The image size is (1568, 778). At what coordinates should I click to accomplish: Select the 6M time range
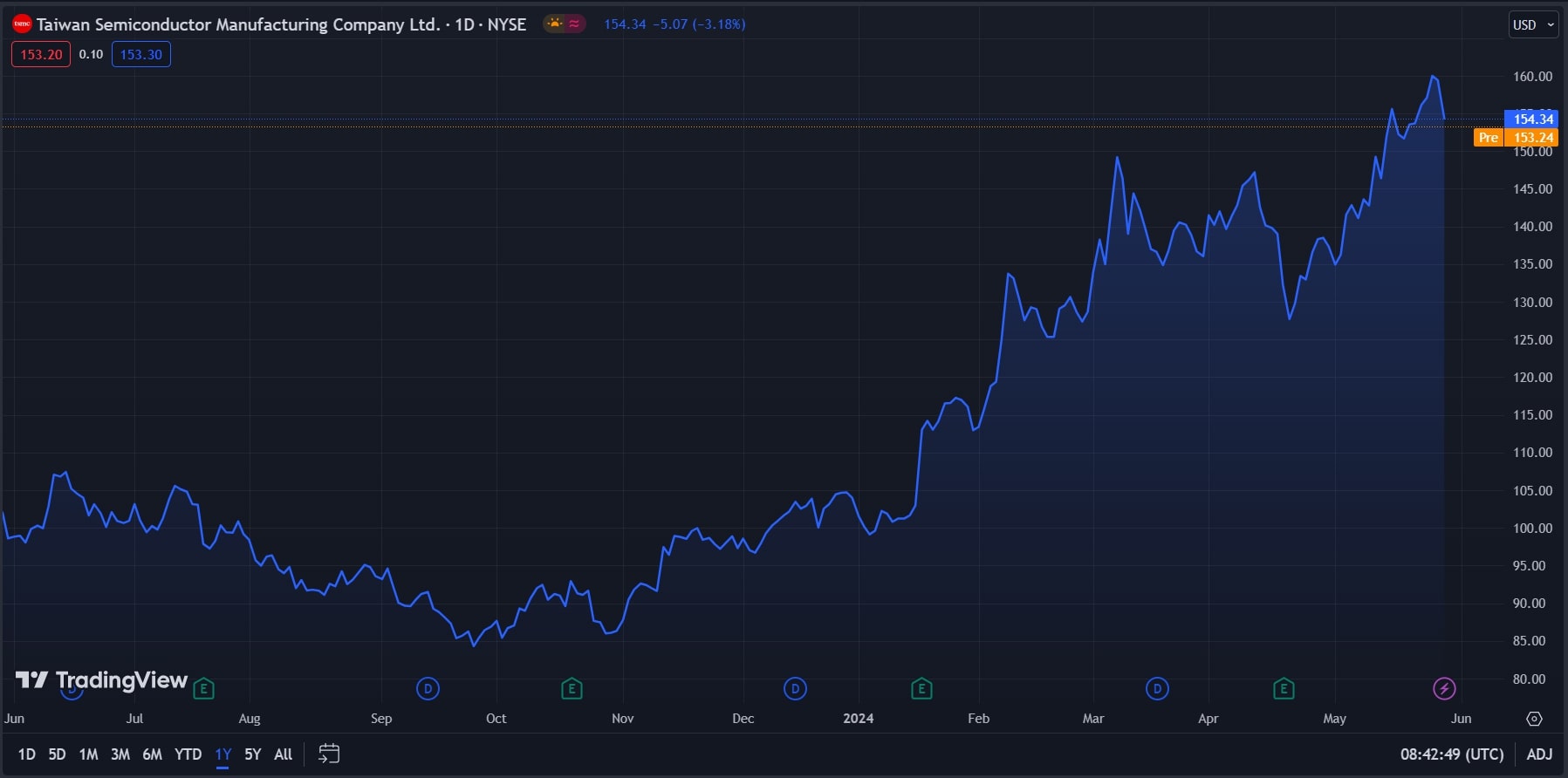point(152,754)
